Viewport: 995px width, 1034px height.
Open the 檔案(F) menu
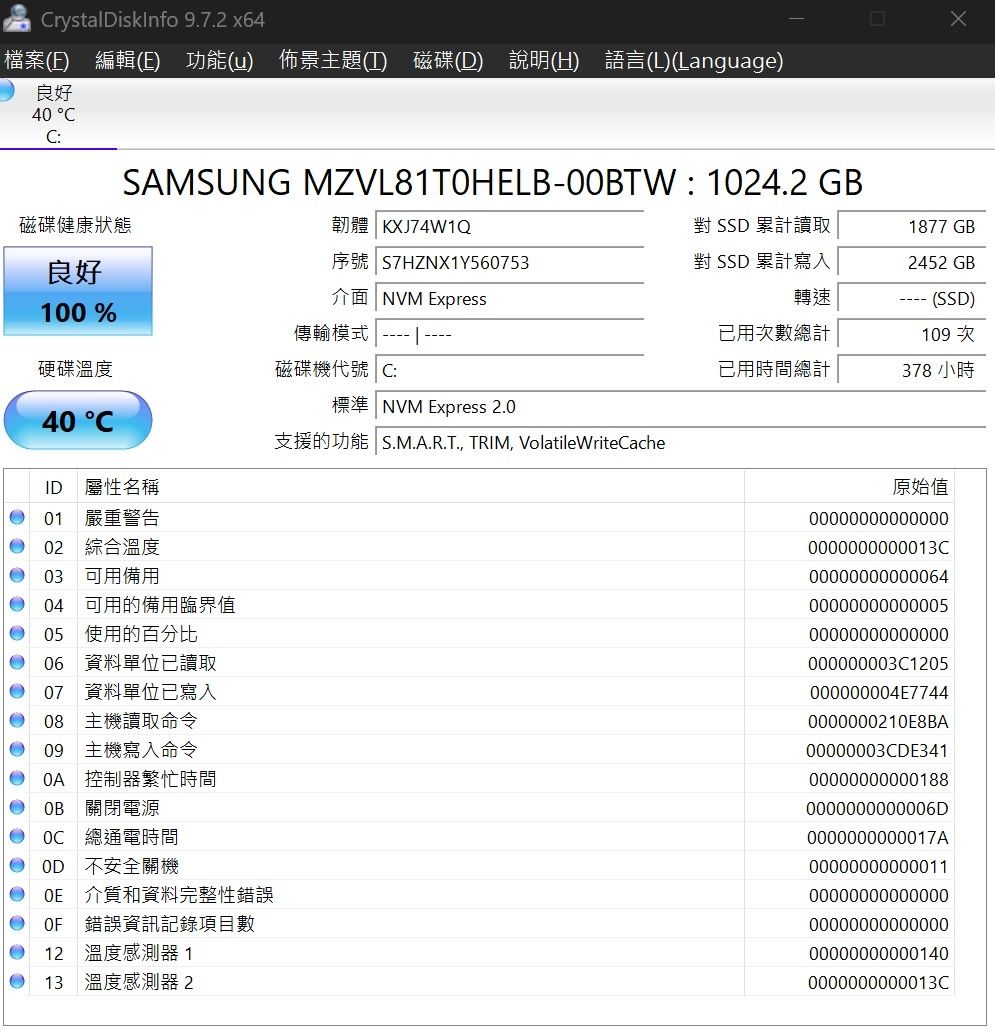[x=37, y=61]
